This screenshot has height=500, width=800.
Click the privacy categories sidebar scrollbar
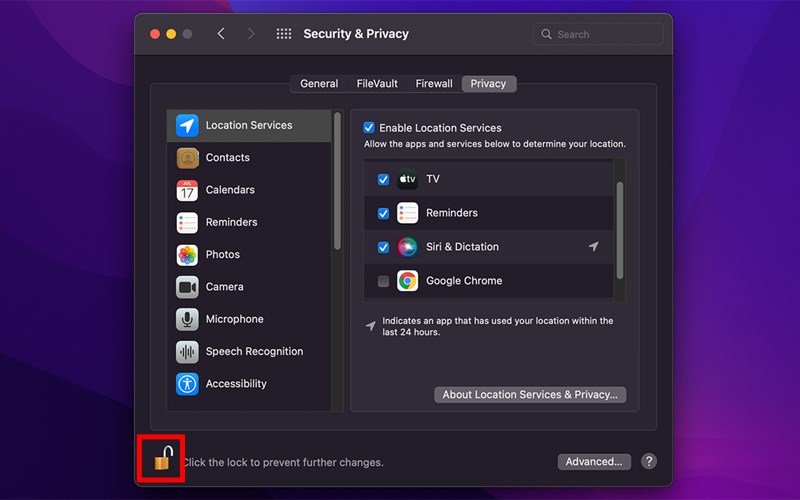tap(337, 181)
